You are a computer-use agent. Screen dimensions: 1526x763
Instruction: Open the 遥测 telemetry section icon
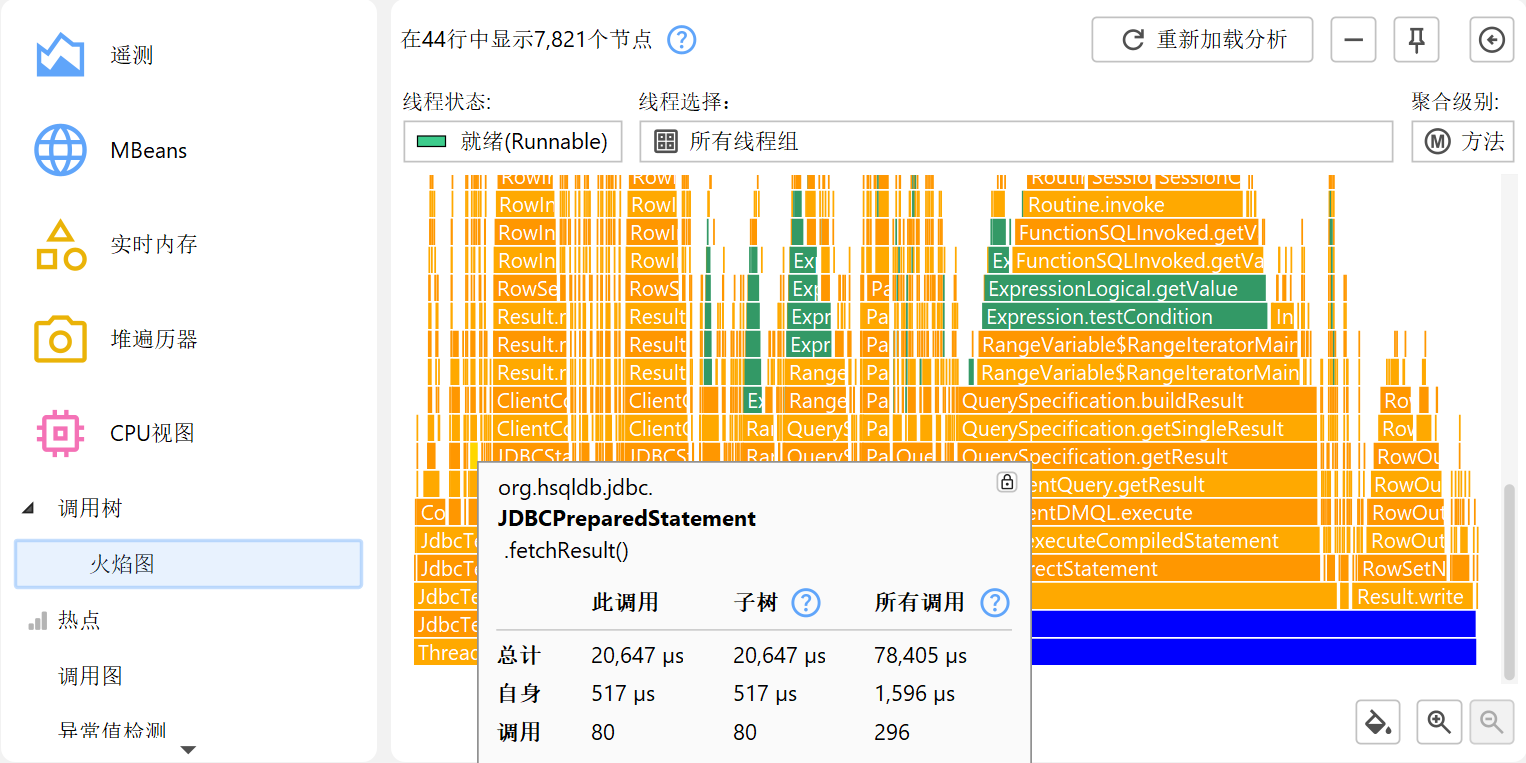[x=60, y=55]
